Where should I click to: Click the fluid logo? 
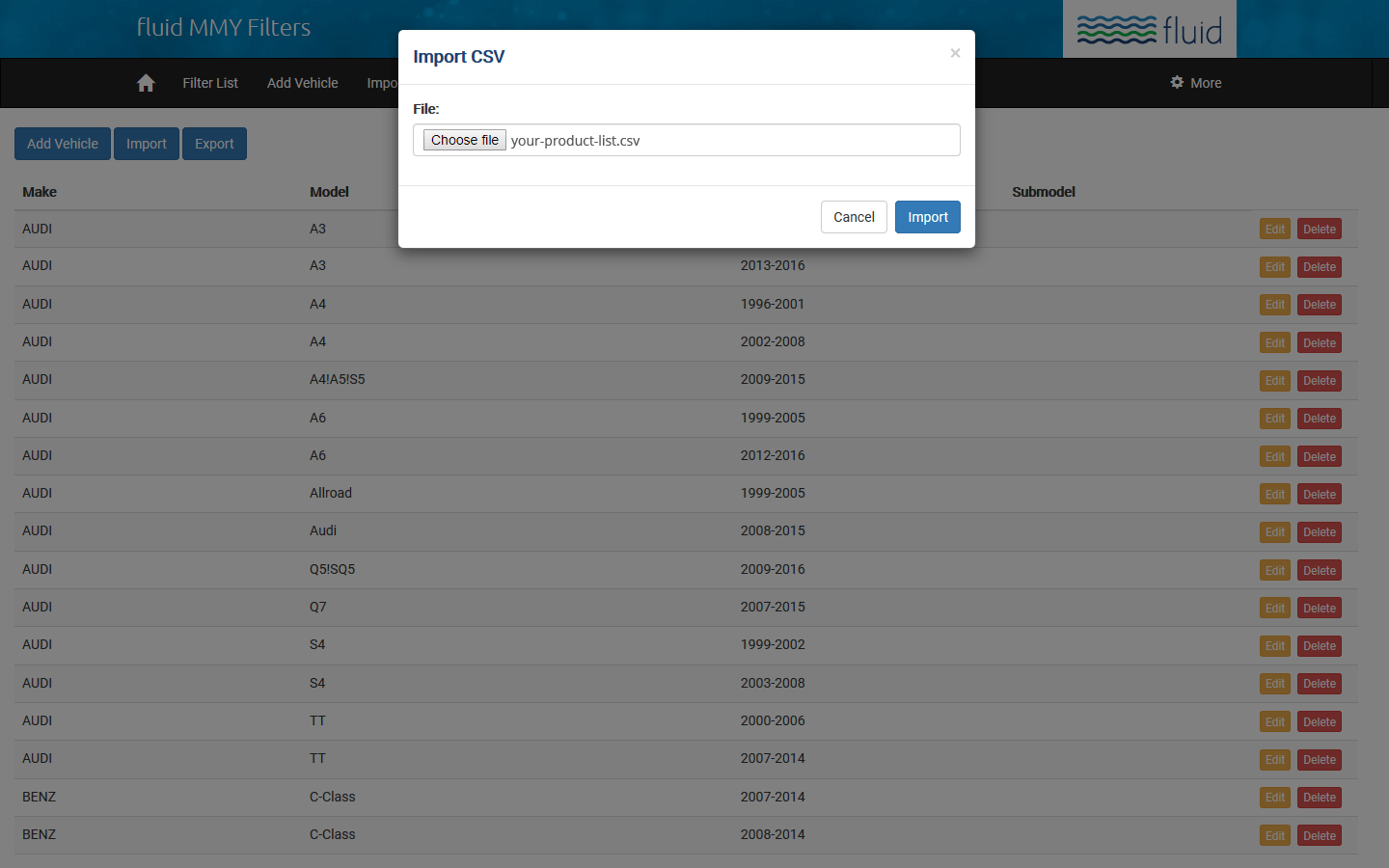1149,30
